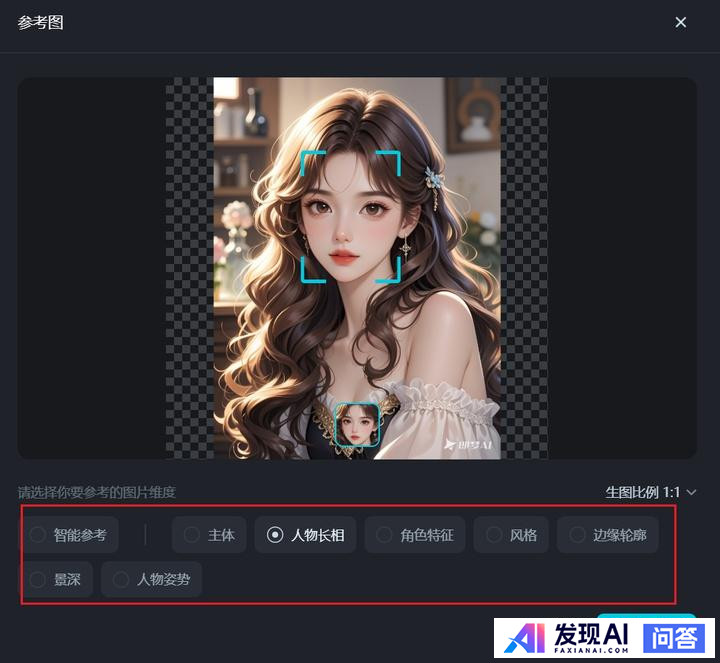Click the blue-purple AI logo icon

(x=521, y=638)
